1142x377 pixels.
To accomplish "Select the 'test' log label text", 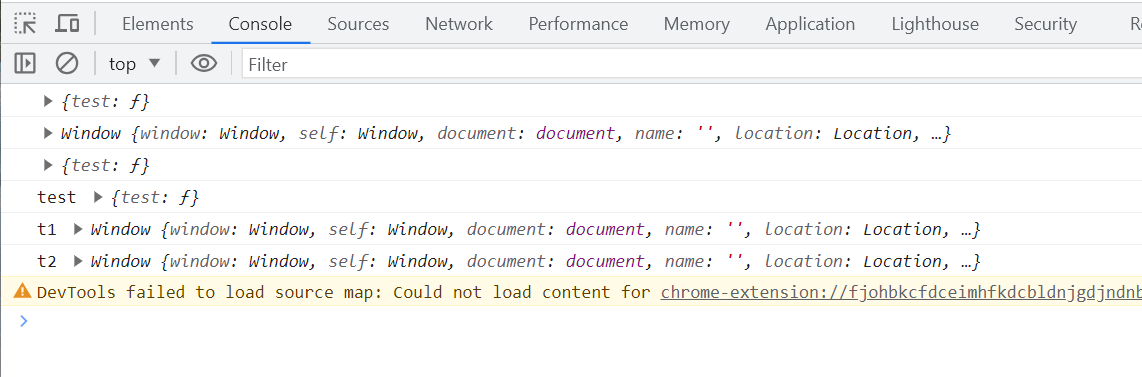I will pyautogui.click(x=57, y=197).
